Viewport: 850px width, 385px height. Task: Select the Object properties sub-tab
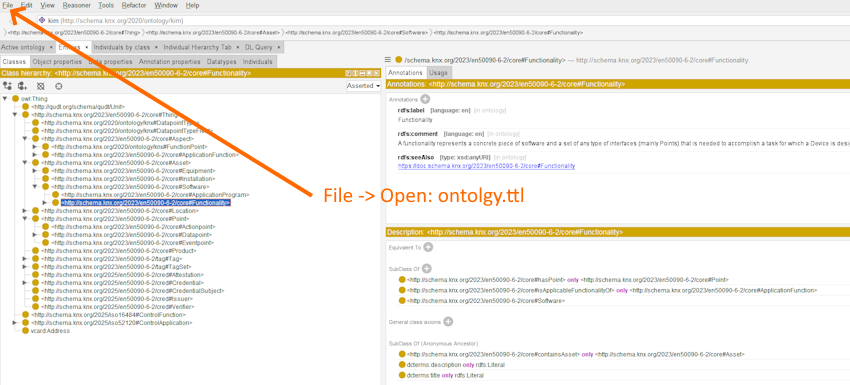57,62
